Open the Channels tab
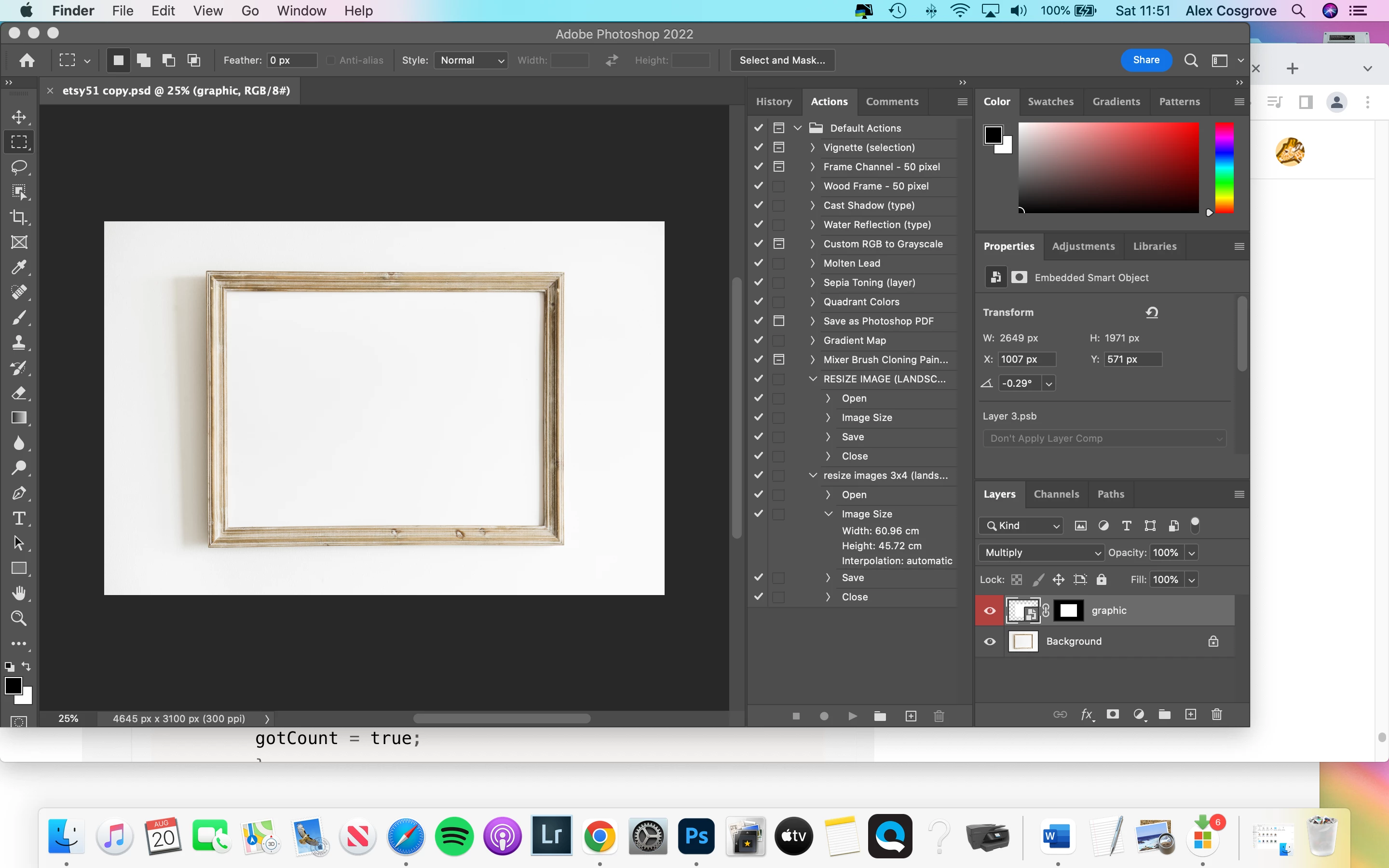This screenshot has width=1389, height=868. point(1056,494)
